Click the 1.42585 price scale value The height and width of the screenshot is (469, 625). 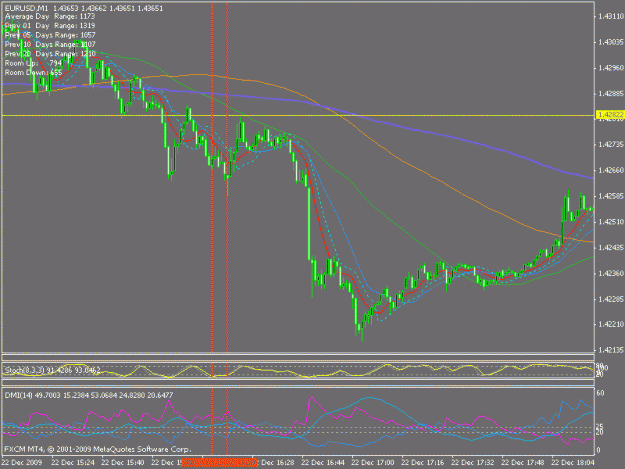point(611,196)
